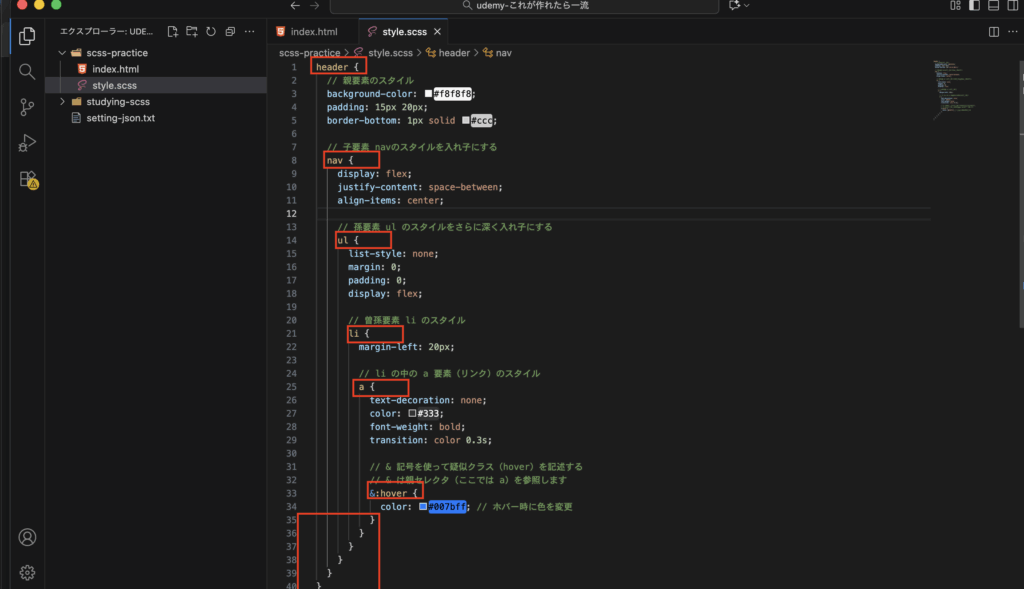This screenshot has width=1024, height=589.
Task: Click the New Folder icon in Explorer
Action: click(192, 32)
